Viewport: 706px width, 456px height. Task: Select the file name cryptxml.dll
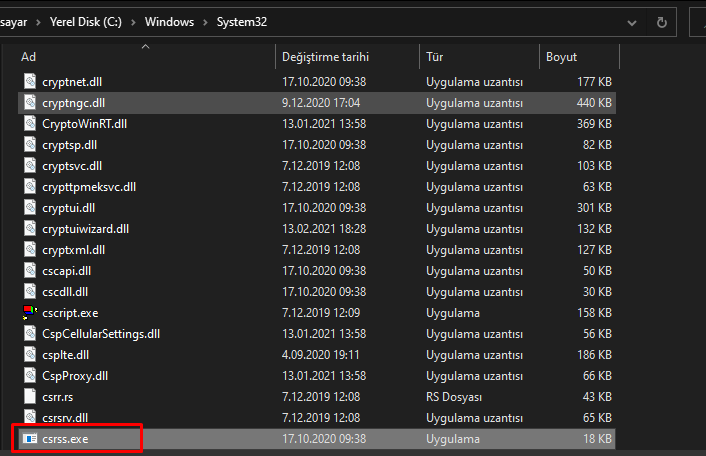coord(73,250)
